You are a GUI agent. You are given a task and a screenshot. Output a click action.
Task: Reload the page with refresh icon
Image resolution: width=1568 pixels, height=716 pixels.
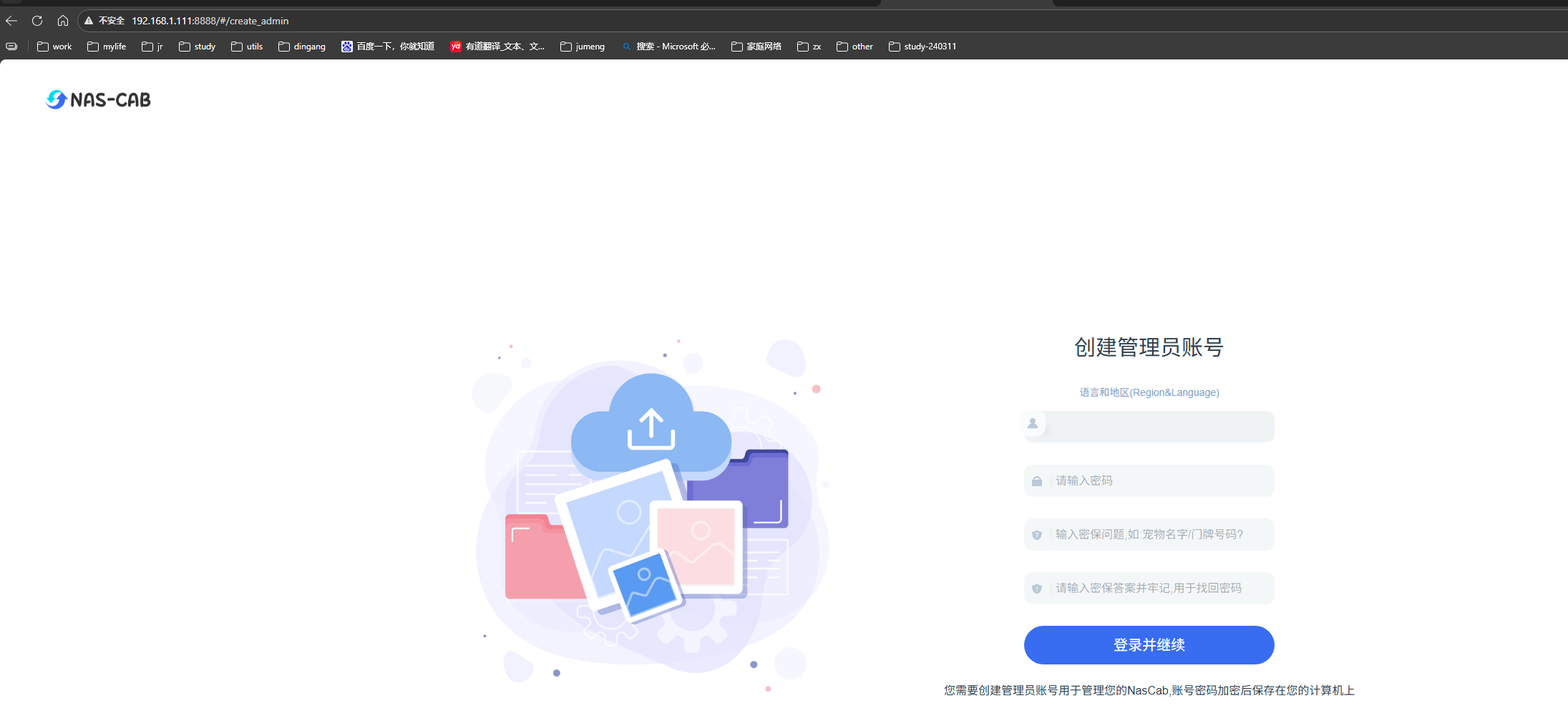[x=37, y=21]
